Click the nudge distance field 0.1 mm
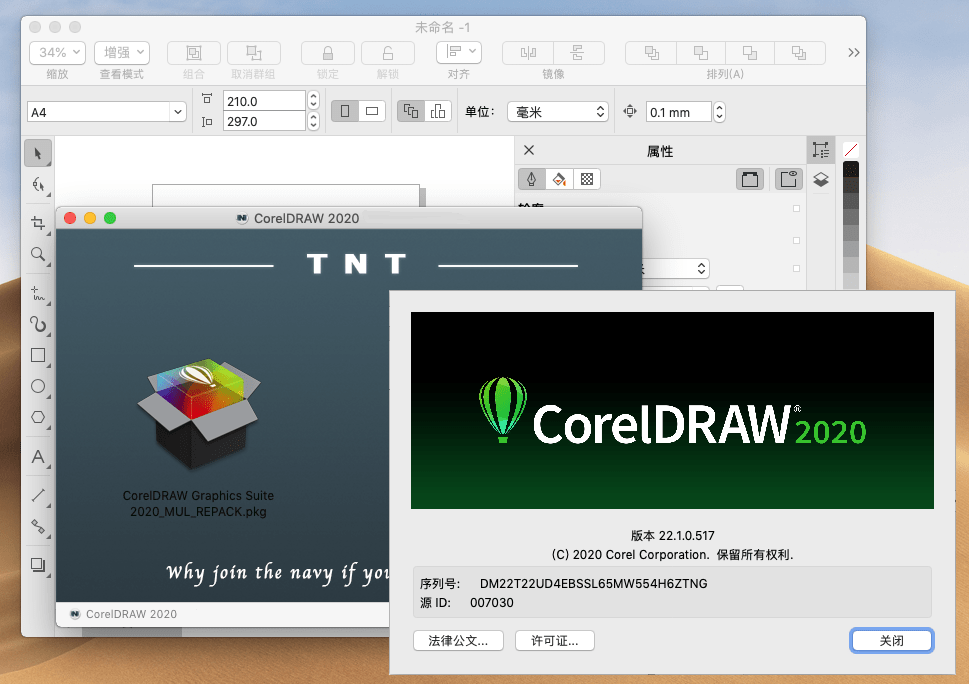Viewport: 969px width, 684px height. [x=679, y=112]
